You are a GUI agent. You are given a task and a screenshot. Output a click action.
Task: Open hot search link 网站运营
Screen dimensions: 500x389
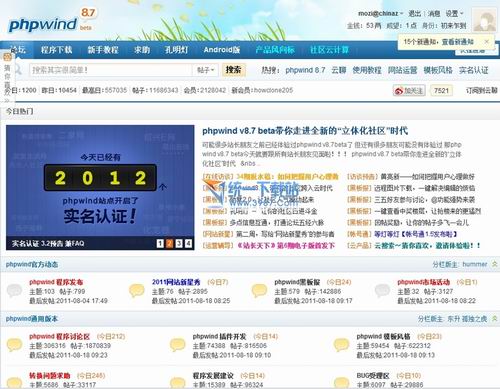[x=402, y=70]
